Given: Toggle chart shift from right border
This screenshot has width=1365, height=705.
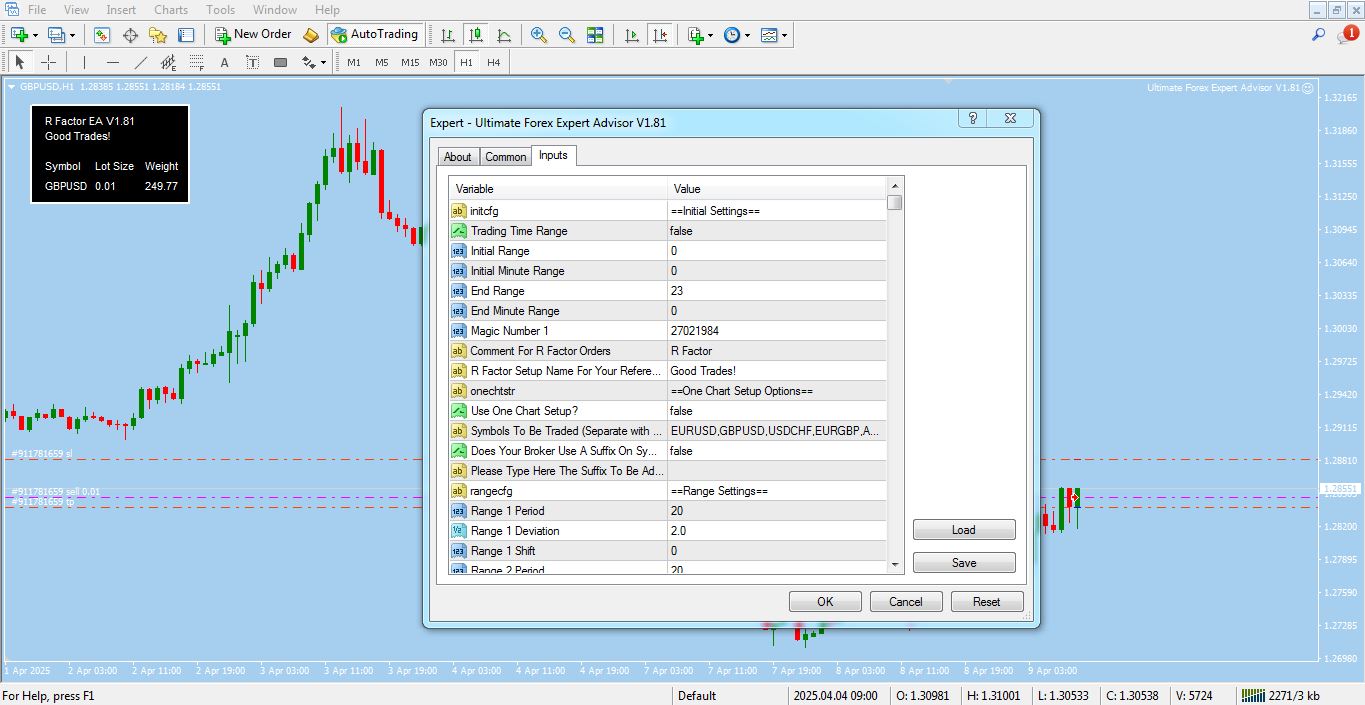Looking at the screenshot, I should coord(660,34).
